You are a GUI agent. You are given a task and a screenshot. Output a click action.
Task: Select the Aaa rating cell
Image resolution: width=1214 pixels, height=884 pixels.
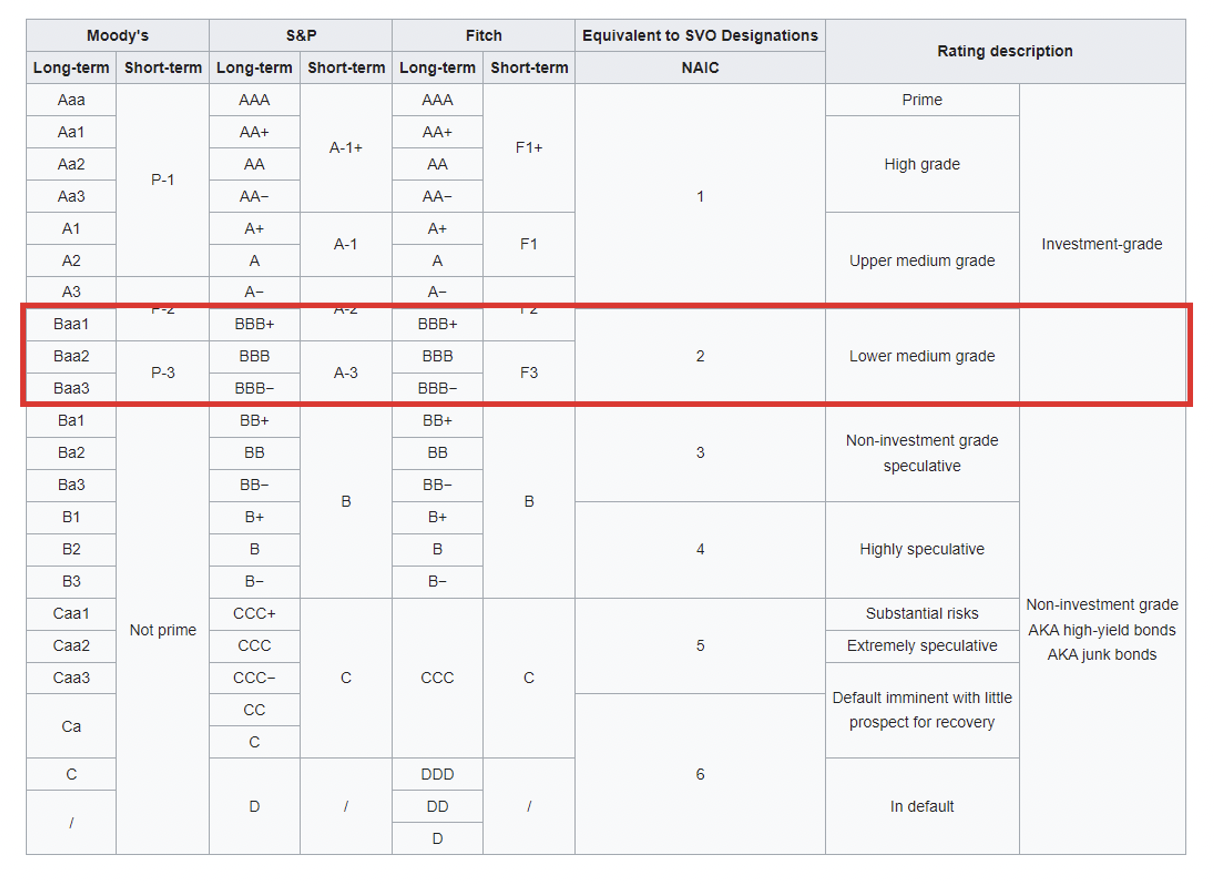71,100
